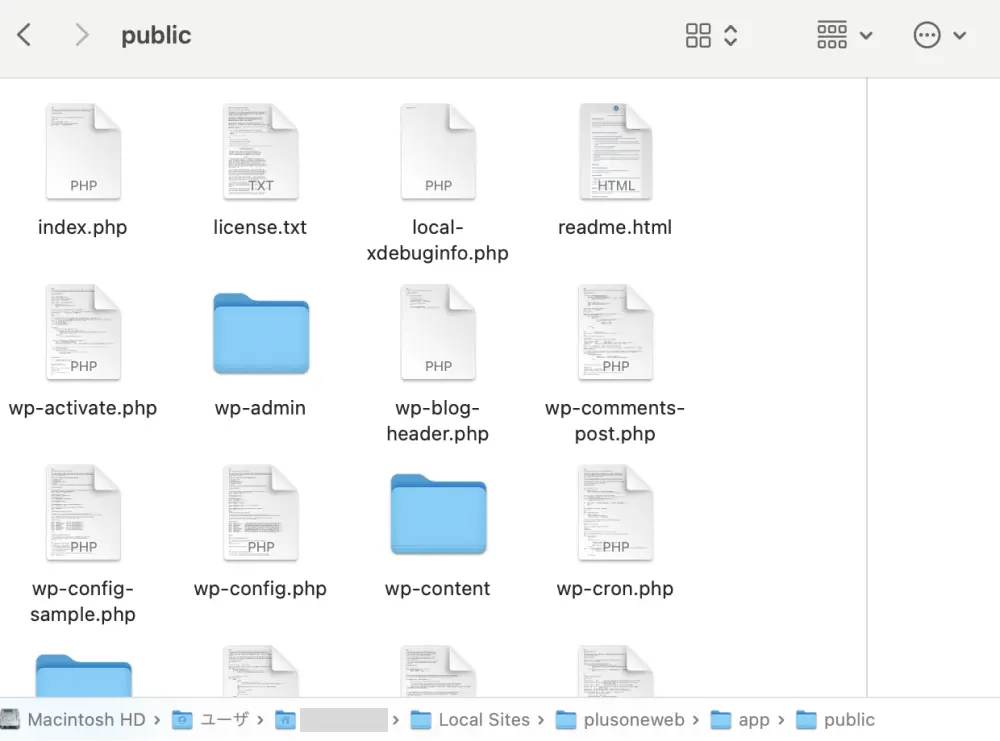Select the local-xdebuginfo.php file
The width and height of the screenshot is (1000, 741).
(438, 152)
